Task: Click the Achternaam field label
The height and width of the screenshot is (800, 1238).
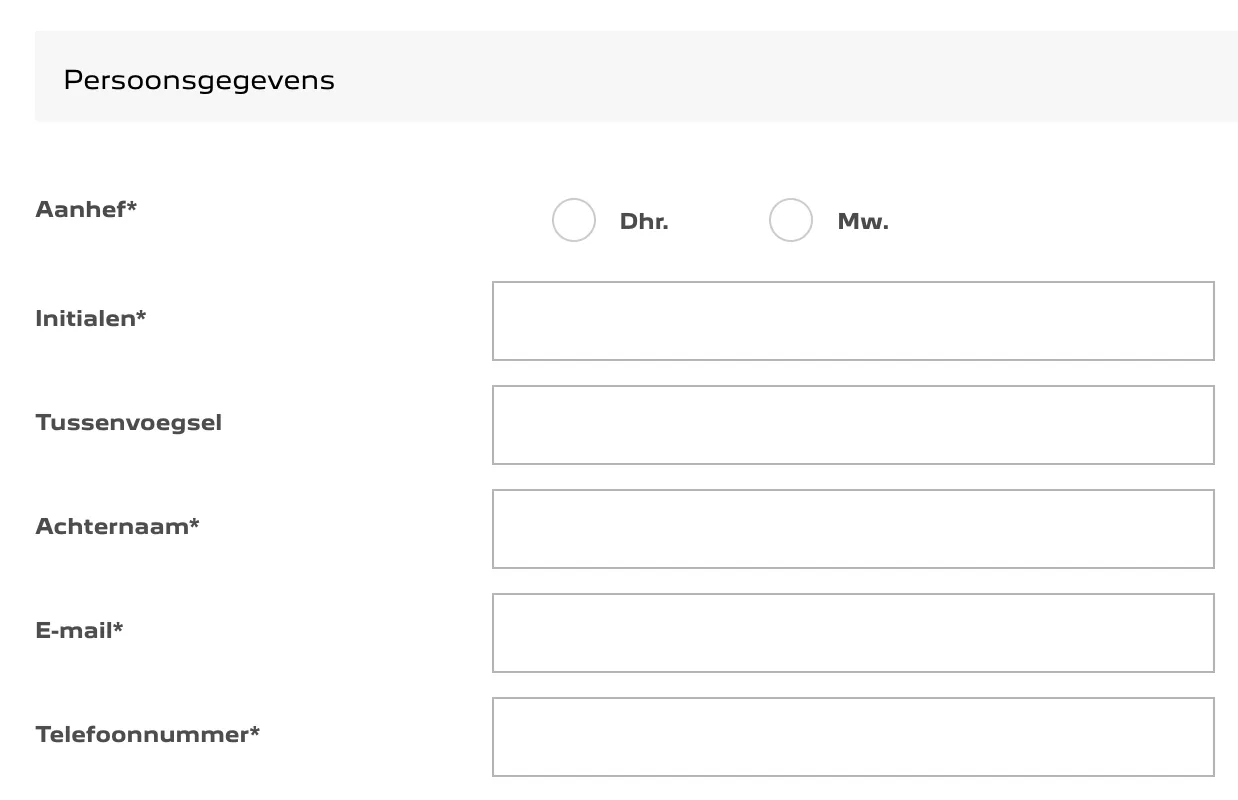Action: pos(117,526)
